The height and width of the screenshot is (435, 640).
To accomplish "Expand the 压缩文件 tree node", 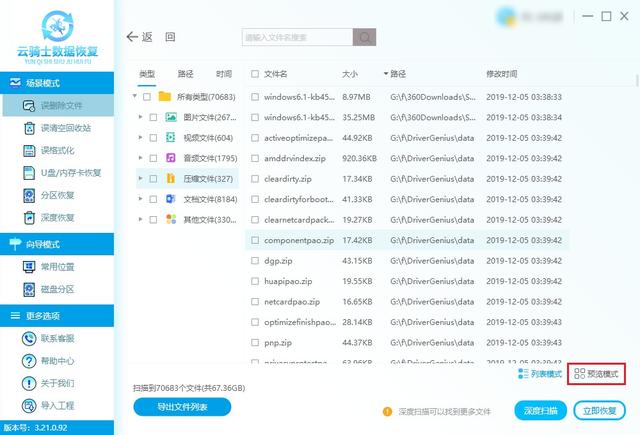I will [140, 178].
